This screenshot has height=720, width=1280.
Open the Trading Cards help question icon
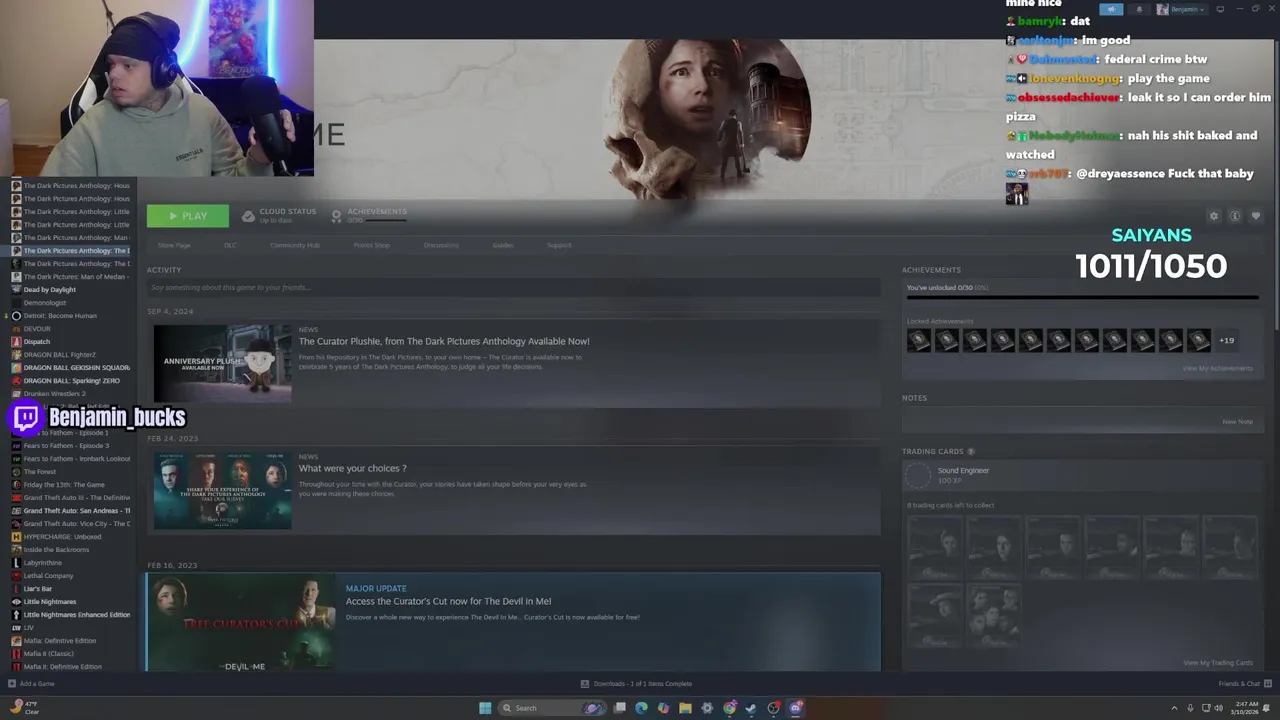(970, 452)
